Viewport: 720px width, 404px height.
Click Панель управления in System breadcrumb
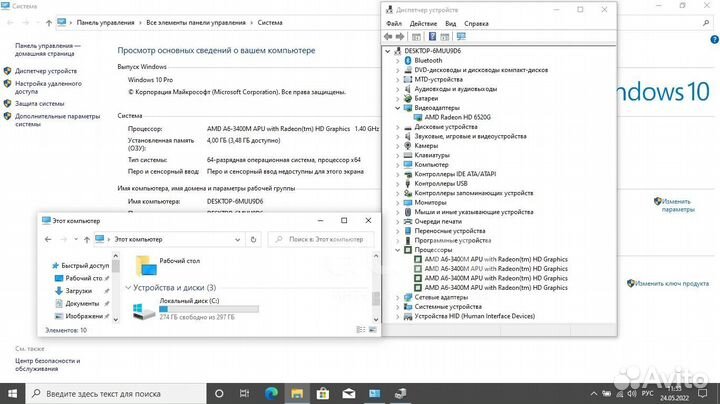[105, 22]
